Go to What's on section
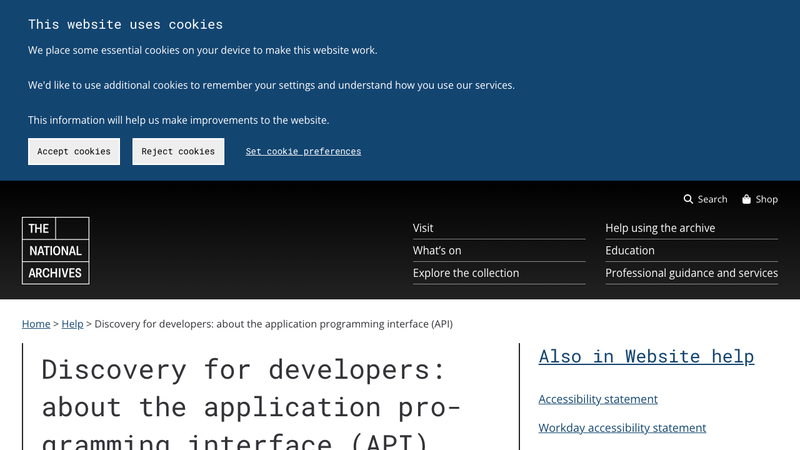 point(437,251)
